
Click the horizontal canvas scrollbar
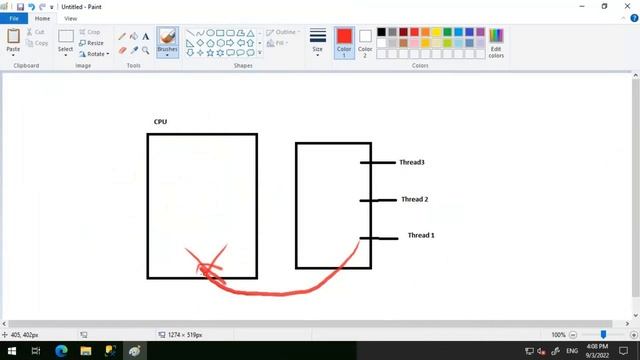tap(310, 324)
